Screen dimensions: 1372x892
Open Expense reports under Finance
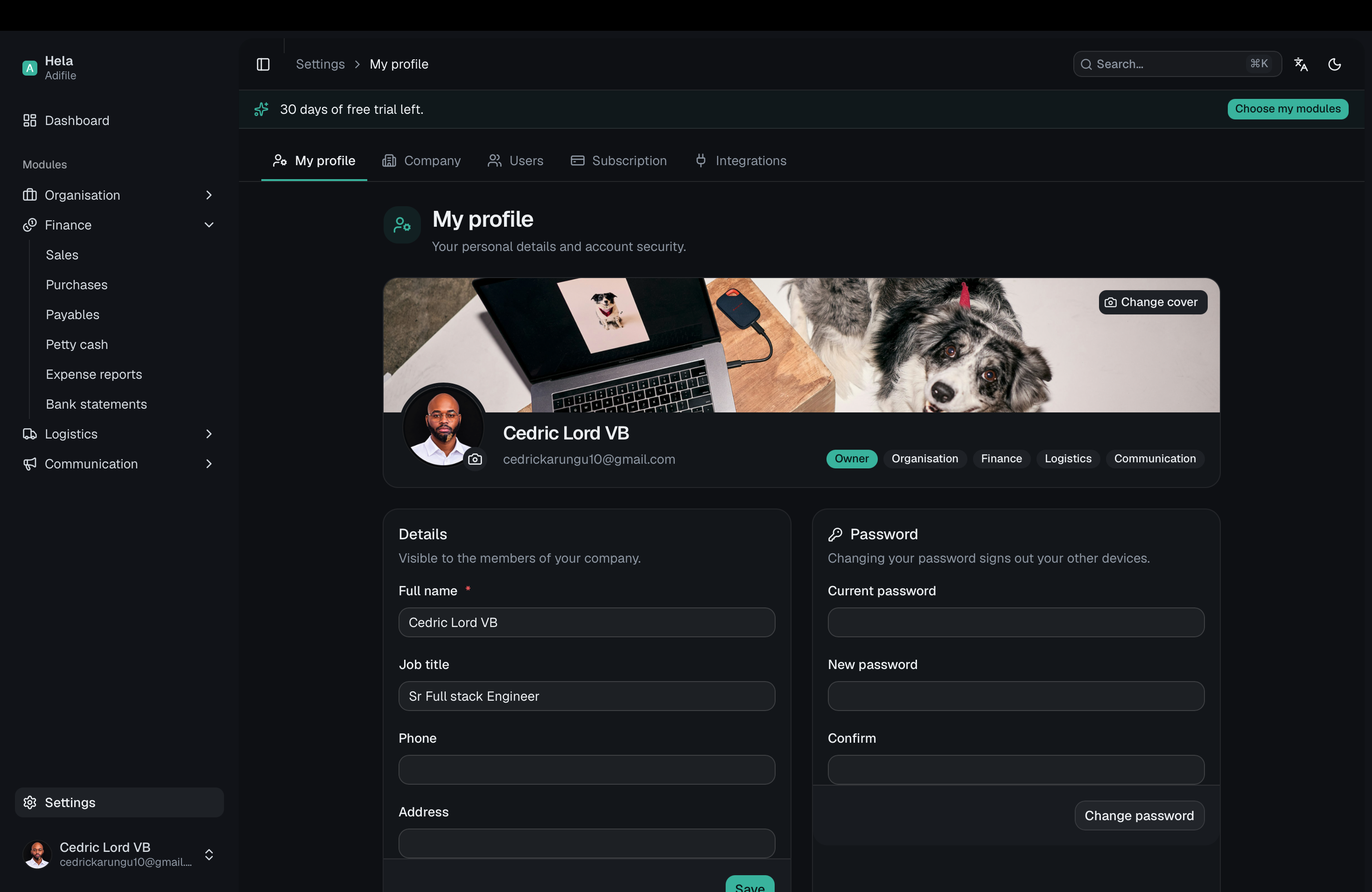[x=94, y=375]
